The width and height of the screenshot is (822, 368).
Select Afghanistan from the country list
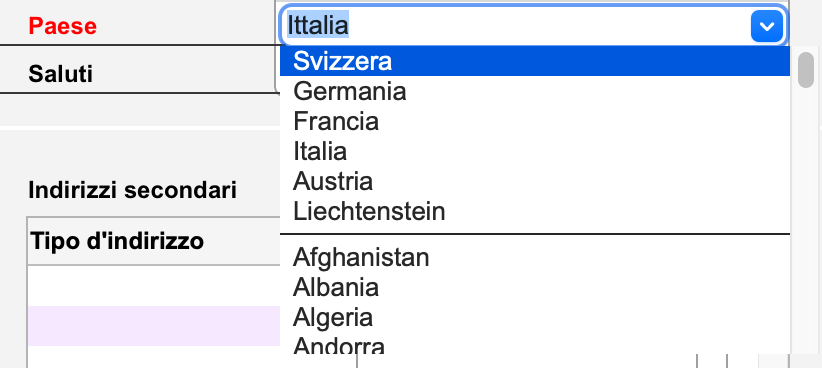(535, 257)
